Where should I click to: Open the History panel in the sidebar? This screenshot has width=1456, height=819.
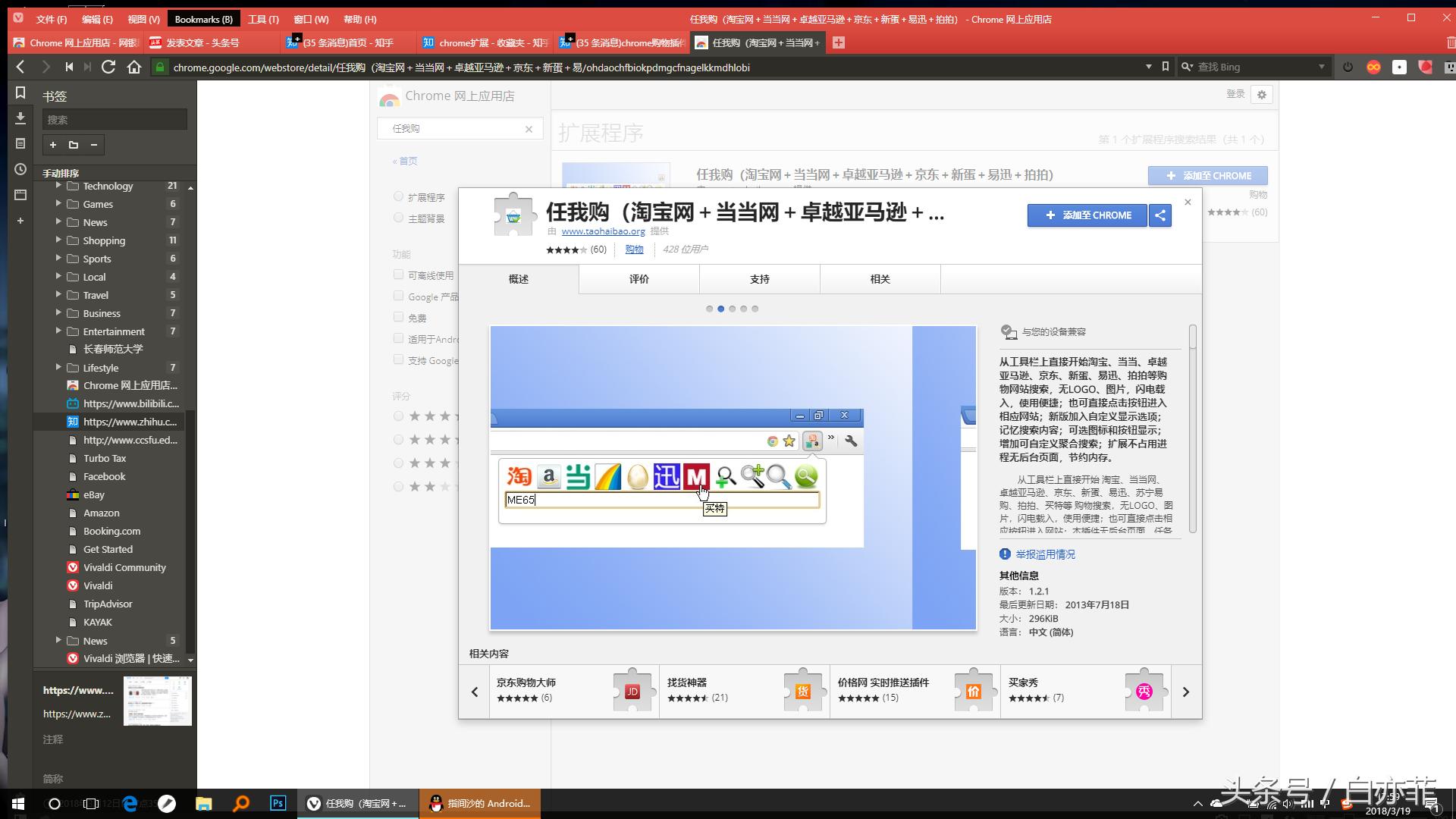click(x=20, y=168)
